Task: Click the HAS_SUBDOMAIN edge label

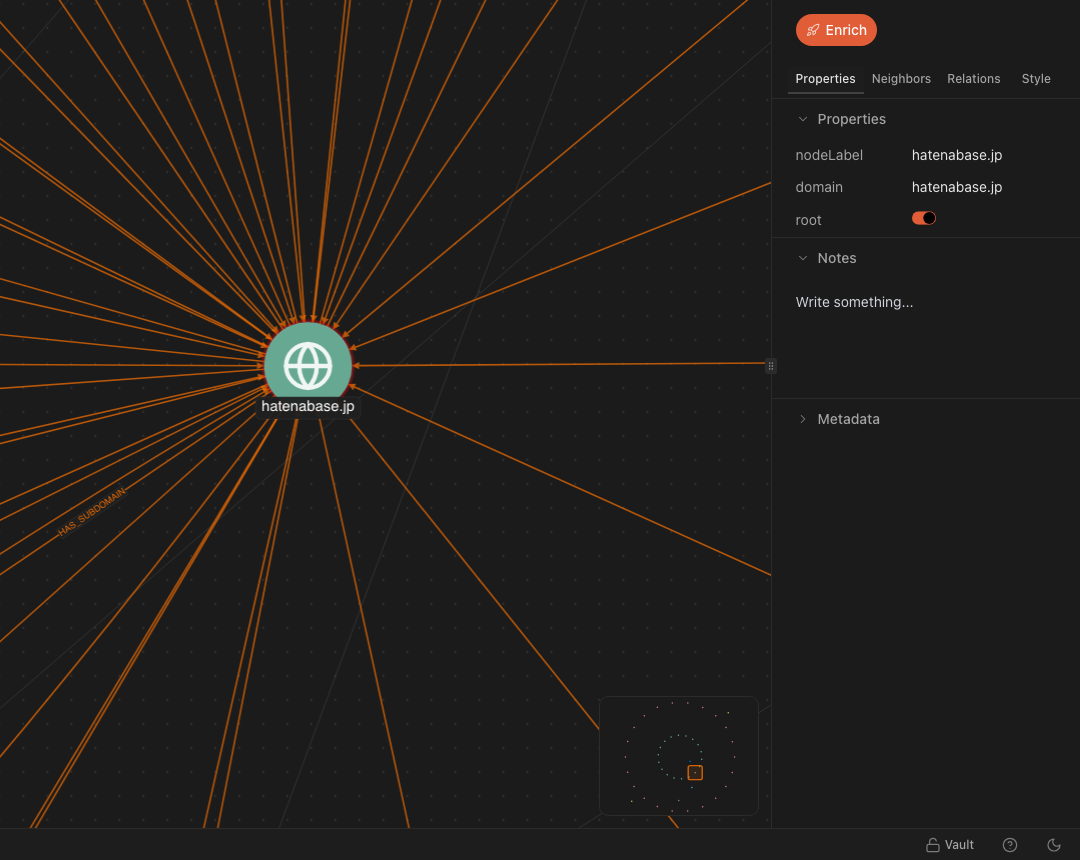Action: (92, 512)
